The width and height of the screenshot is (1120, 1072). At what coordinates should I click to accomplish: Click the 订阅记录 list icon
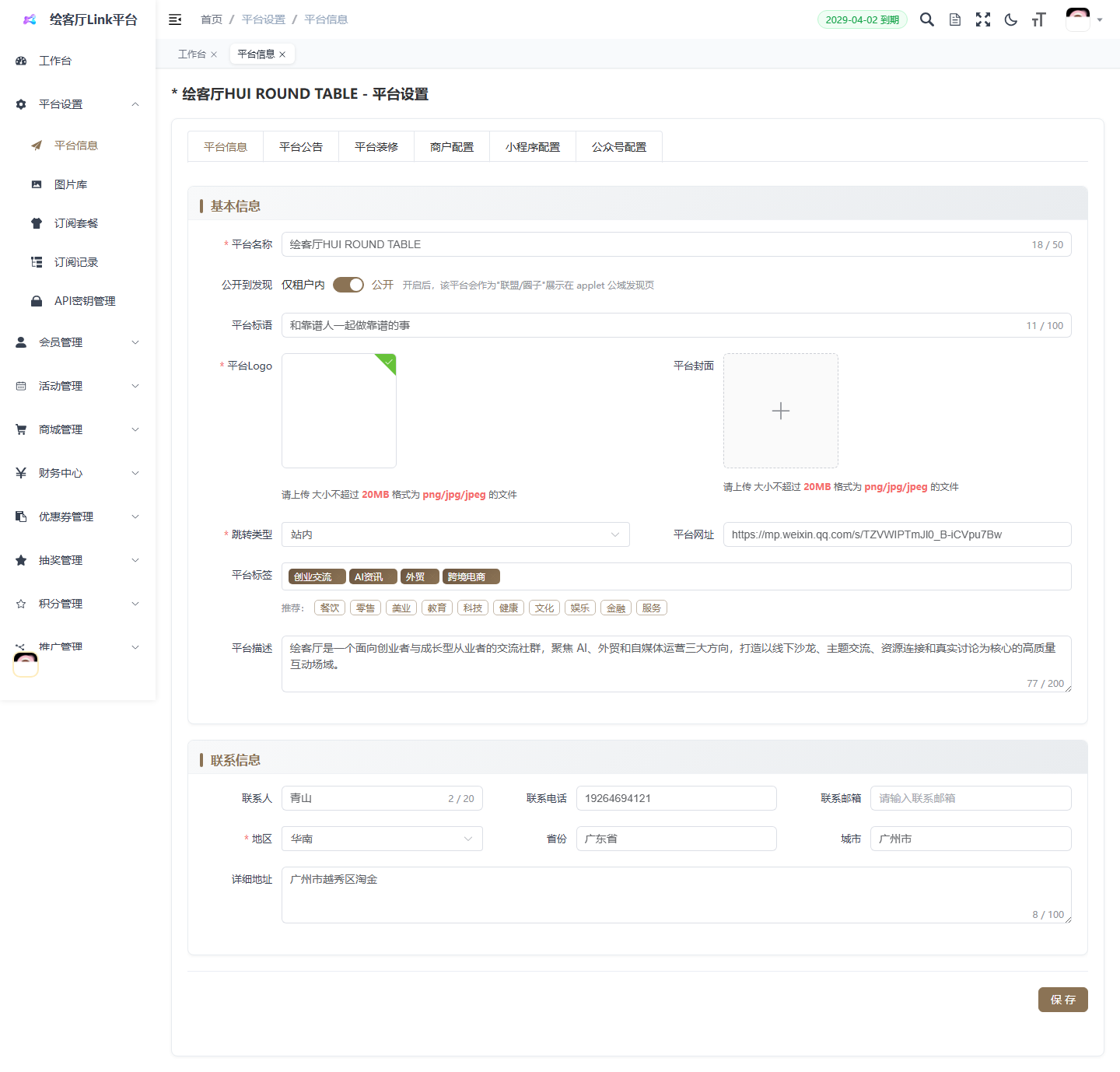(37, 262)
